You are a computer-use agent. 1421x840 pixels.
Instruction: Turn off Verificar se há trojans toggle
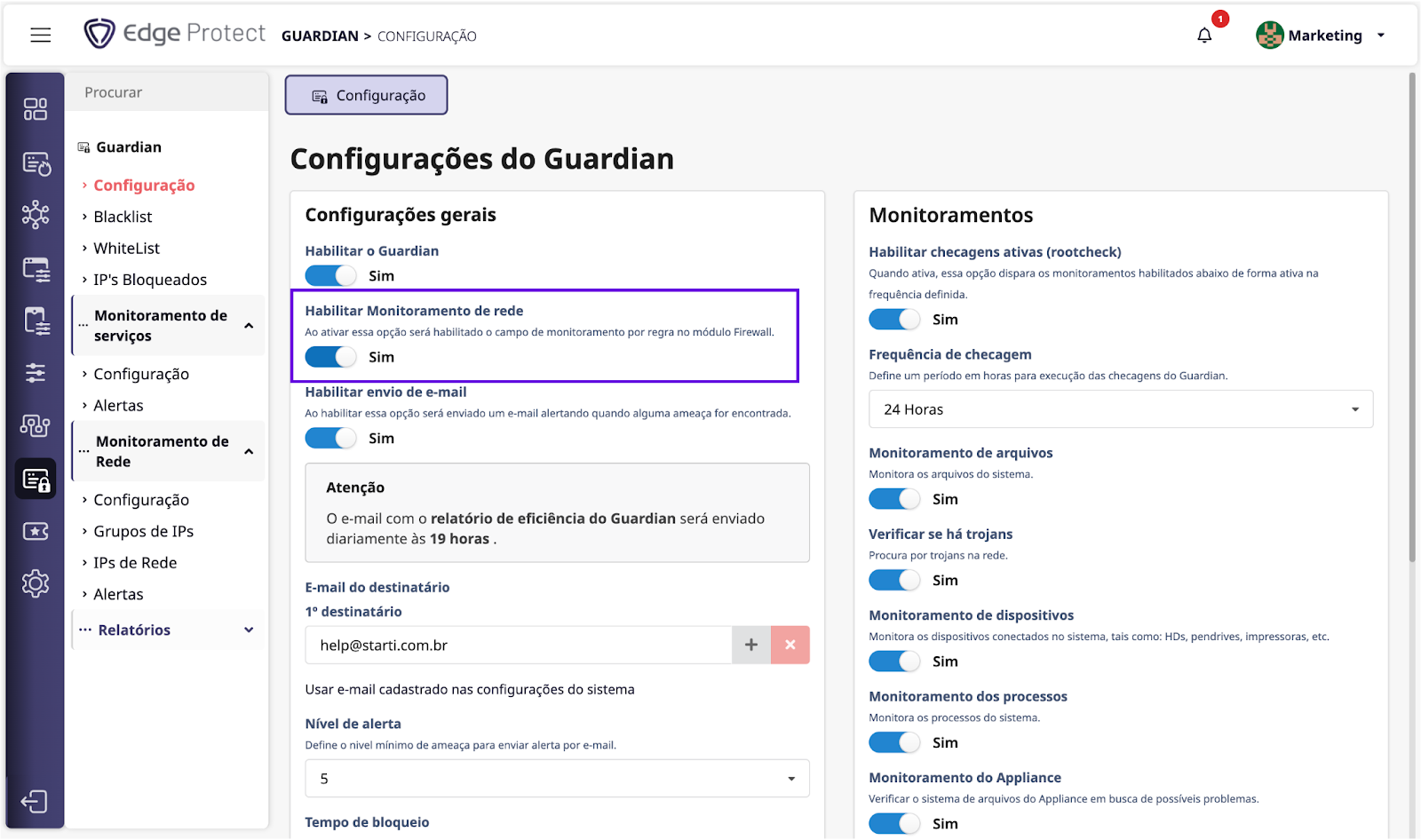[894, 581]
